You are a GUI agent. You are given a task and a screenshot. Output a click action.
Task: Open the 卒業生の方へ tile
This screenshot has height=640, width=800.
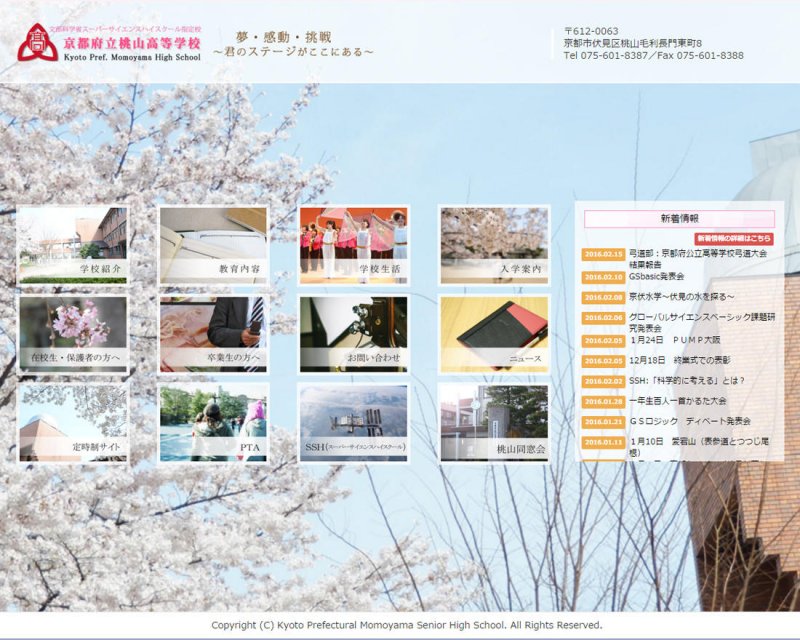pyautogui.click(x=213, y=334)
